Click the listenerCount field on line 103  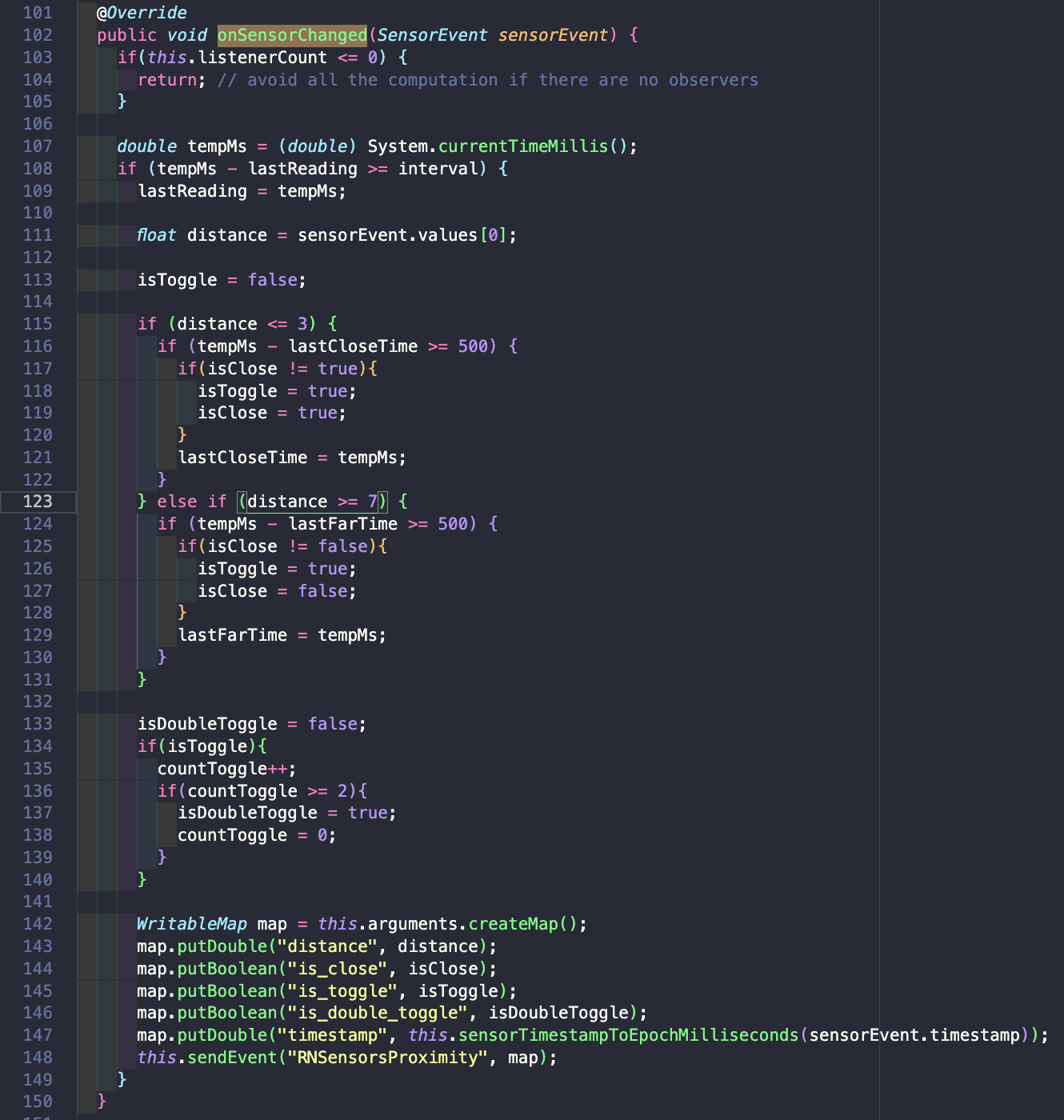[x=262, y=58]
